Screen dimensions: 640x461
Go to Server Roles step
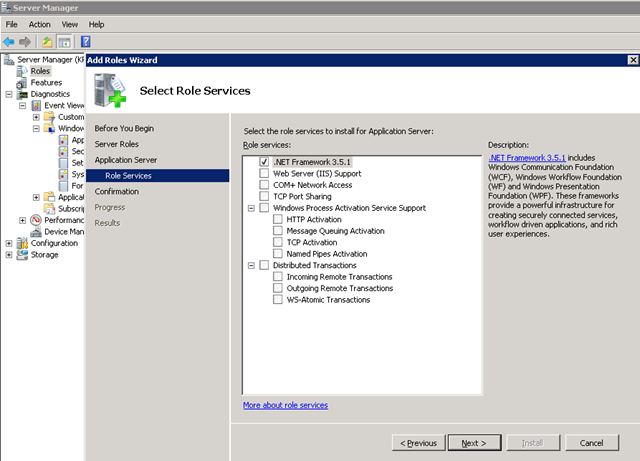(x=117, y=144)
